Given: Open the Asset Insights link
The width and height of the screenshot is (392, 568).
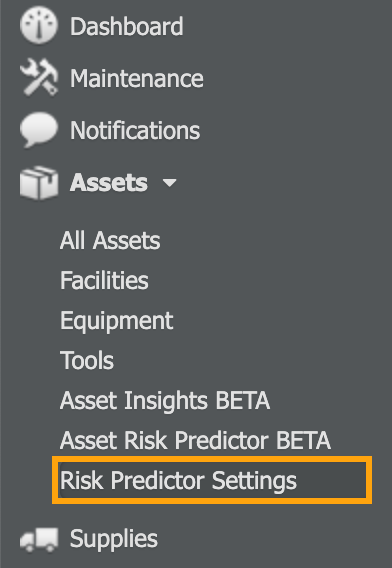Looking at the screenshot, I should point(134,401).
